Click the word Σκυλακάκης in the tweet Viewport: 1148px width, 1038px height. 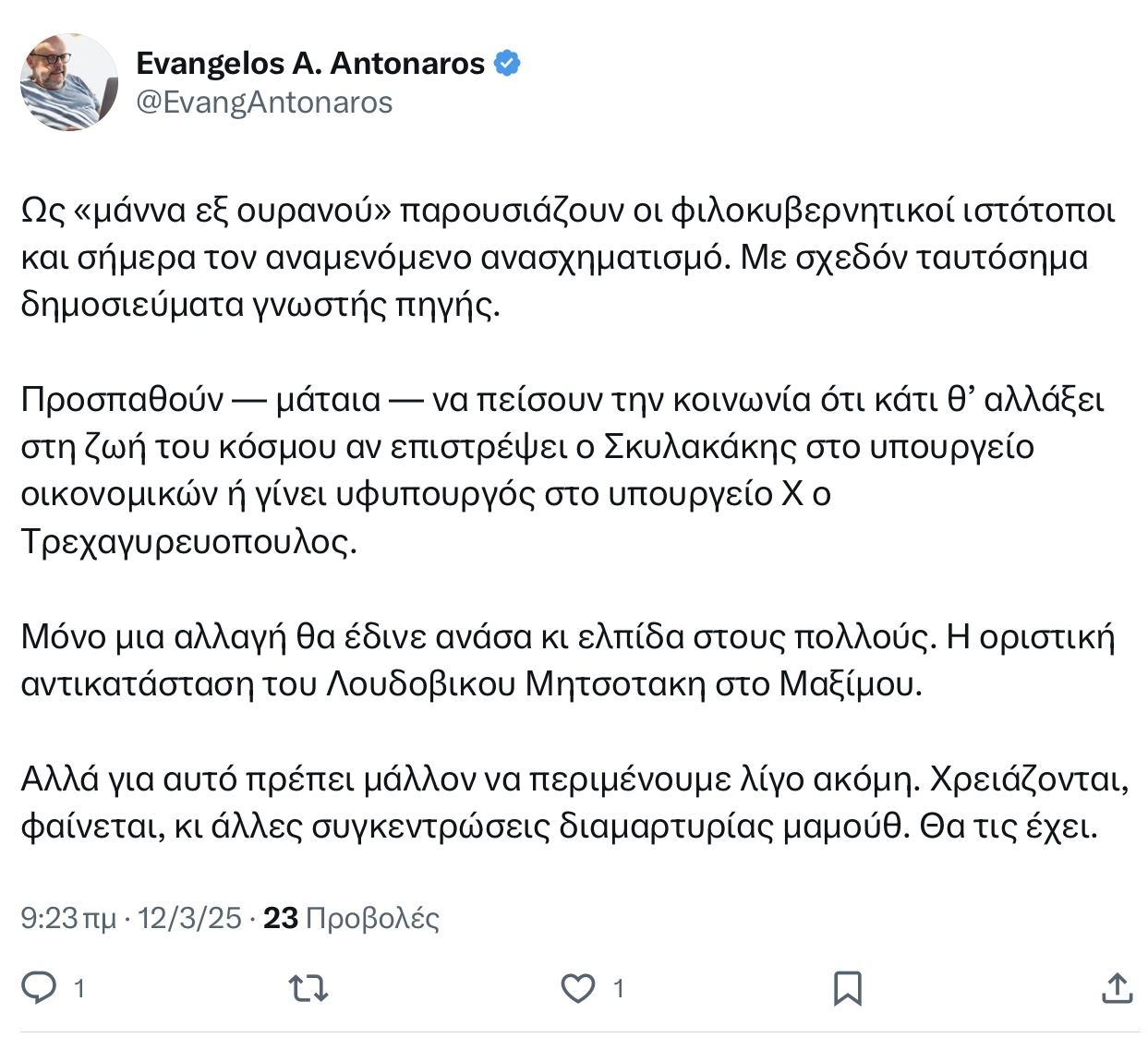click(700, 446)
